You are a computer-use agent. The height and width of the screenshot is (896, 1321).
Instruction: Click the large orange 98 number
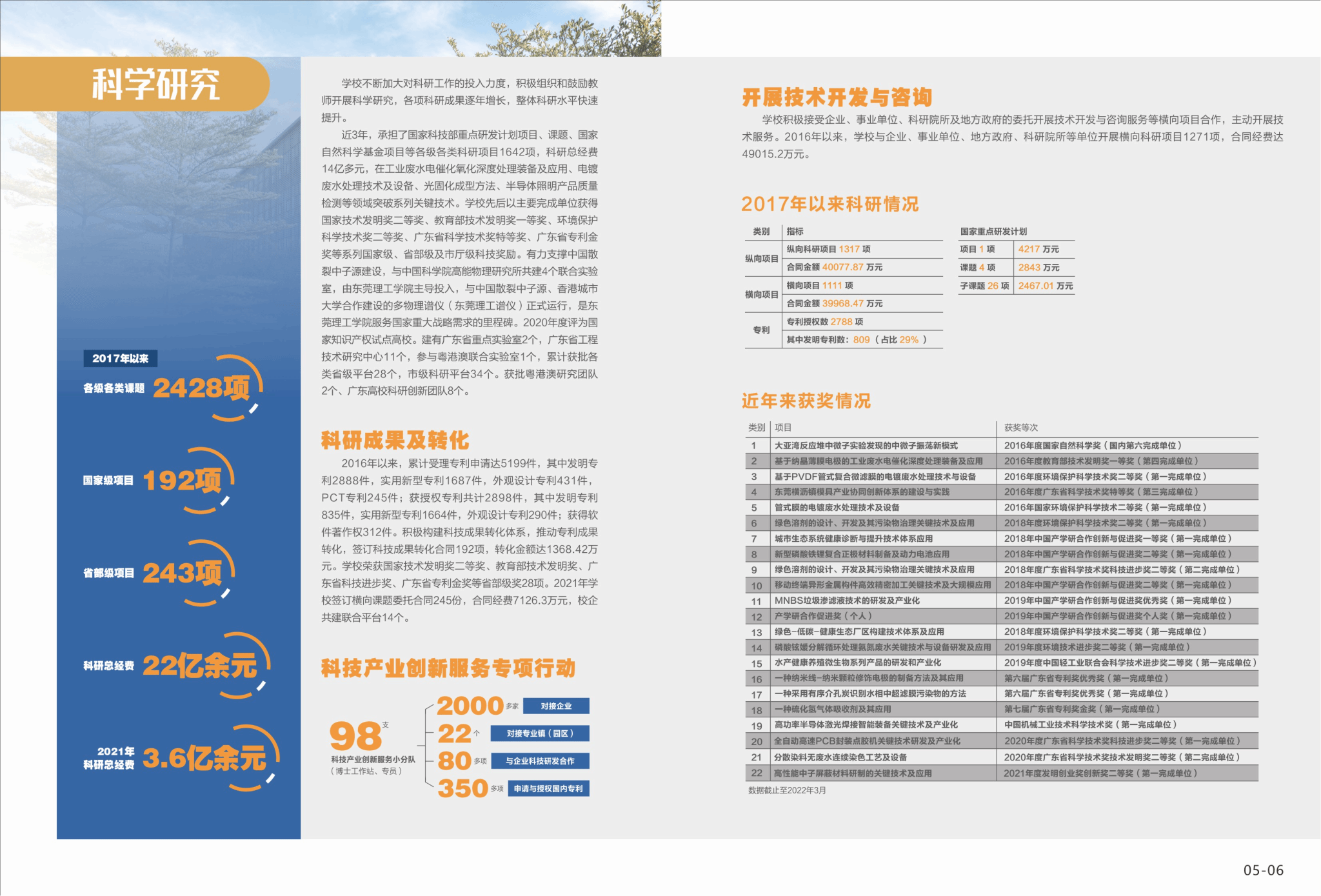click(x=355, y=736)
